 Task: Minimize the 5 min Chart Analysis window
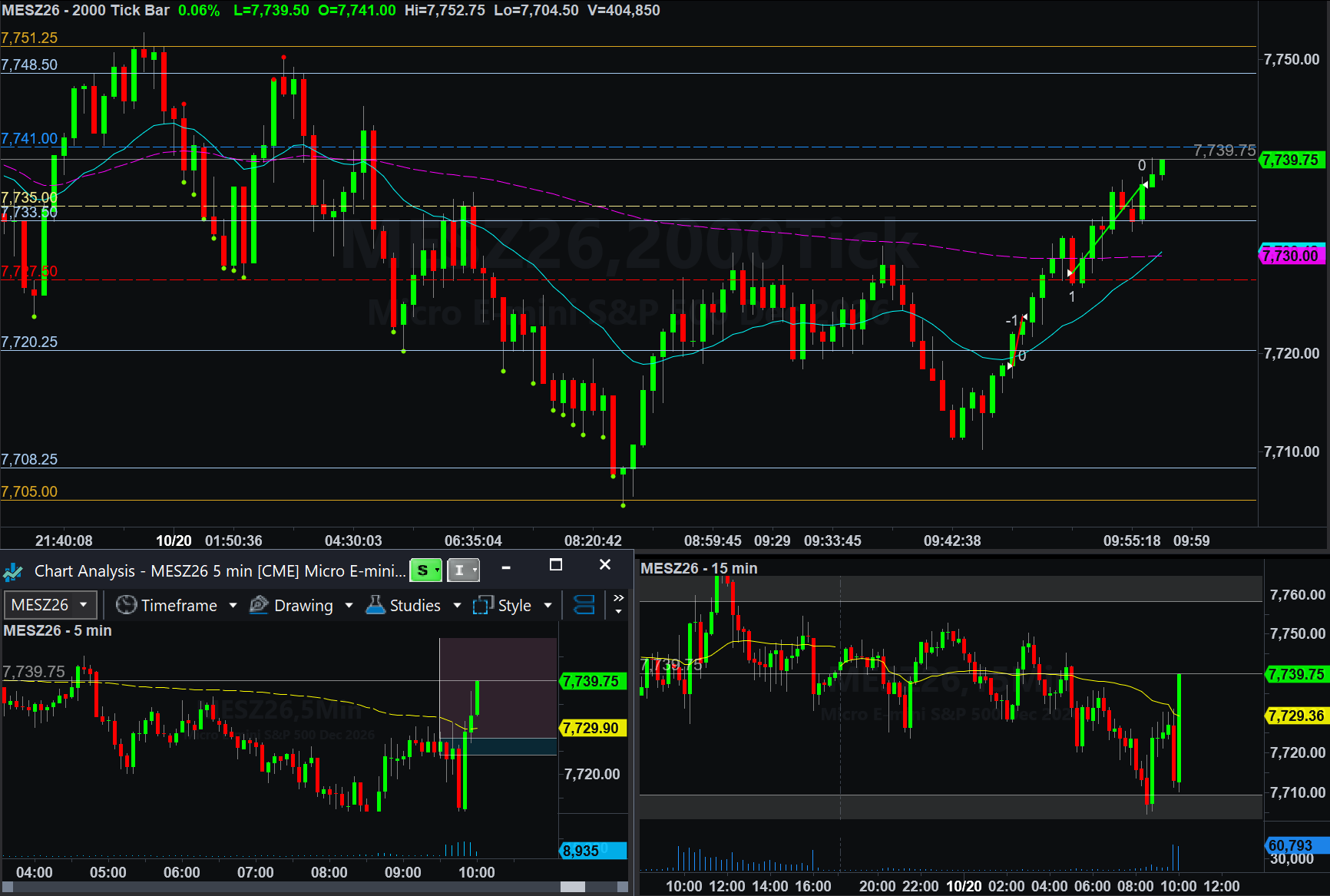coord(506,567)
